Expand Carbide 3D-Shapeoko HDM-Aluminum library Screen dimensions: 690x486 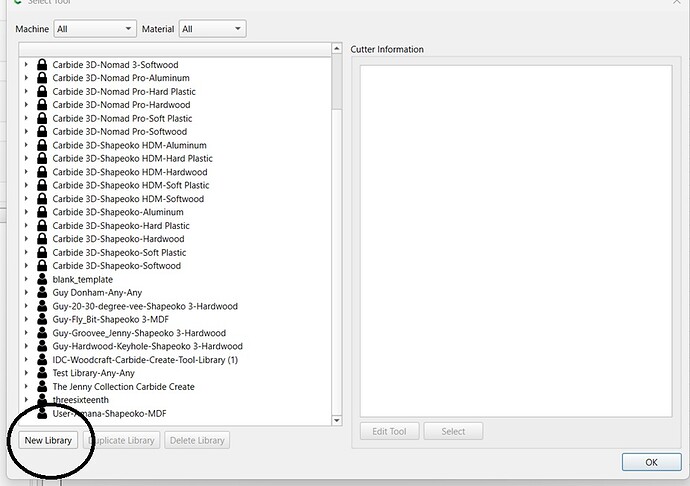(x=26, y=145)
